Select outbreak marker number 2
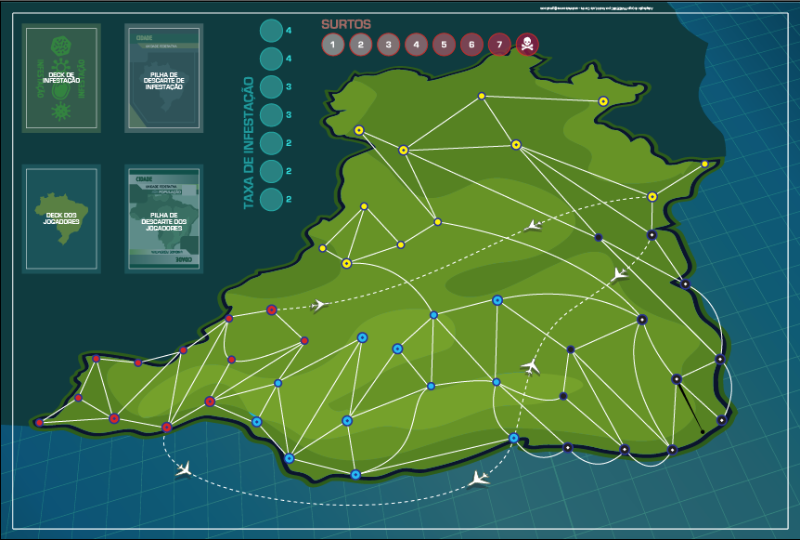 point(361,44)
